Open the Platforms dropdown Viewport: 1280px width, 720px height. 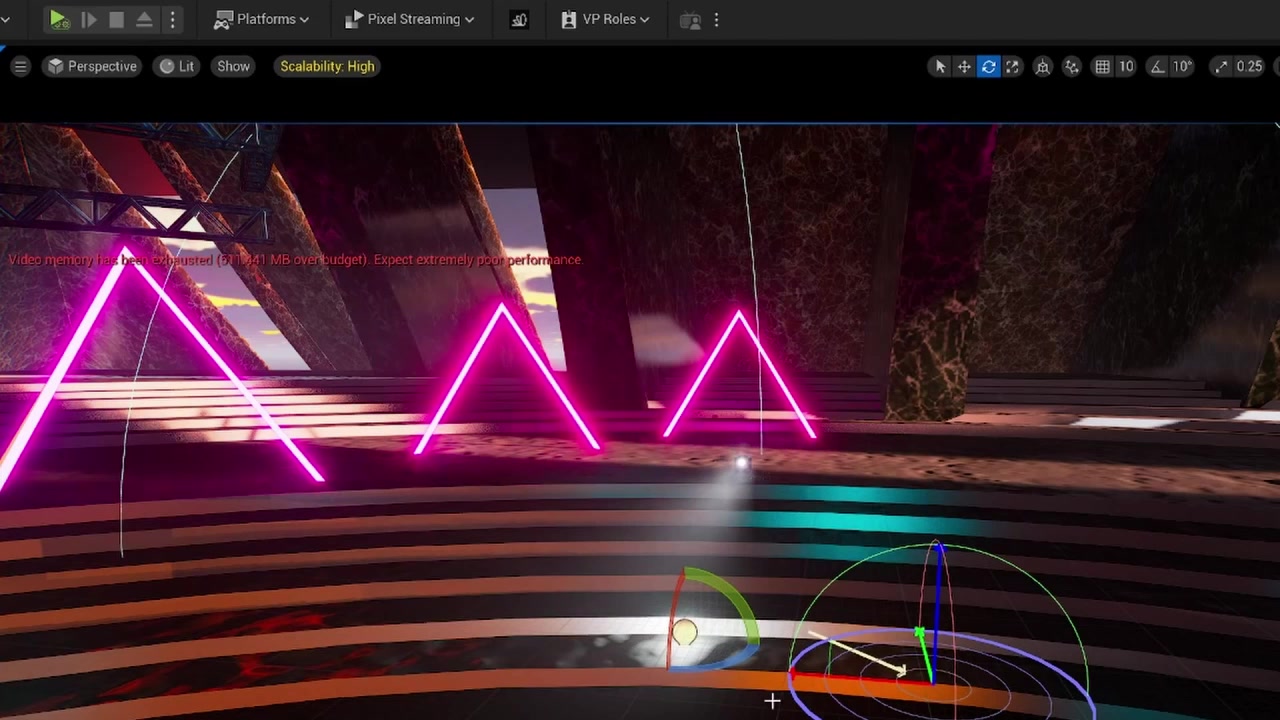pyautogui.click(x=261, y=19)
